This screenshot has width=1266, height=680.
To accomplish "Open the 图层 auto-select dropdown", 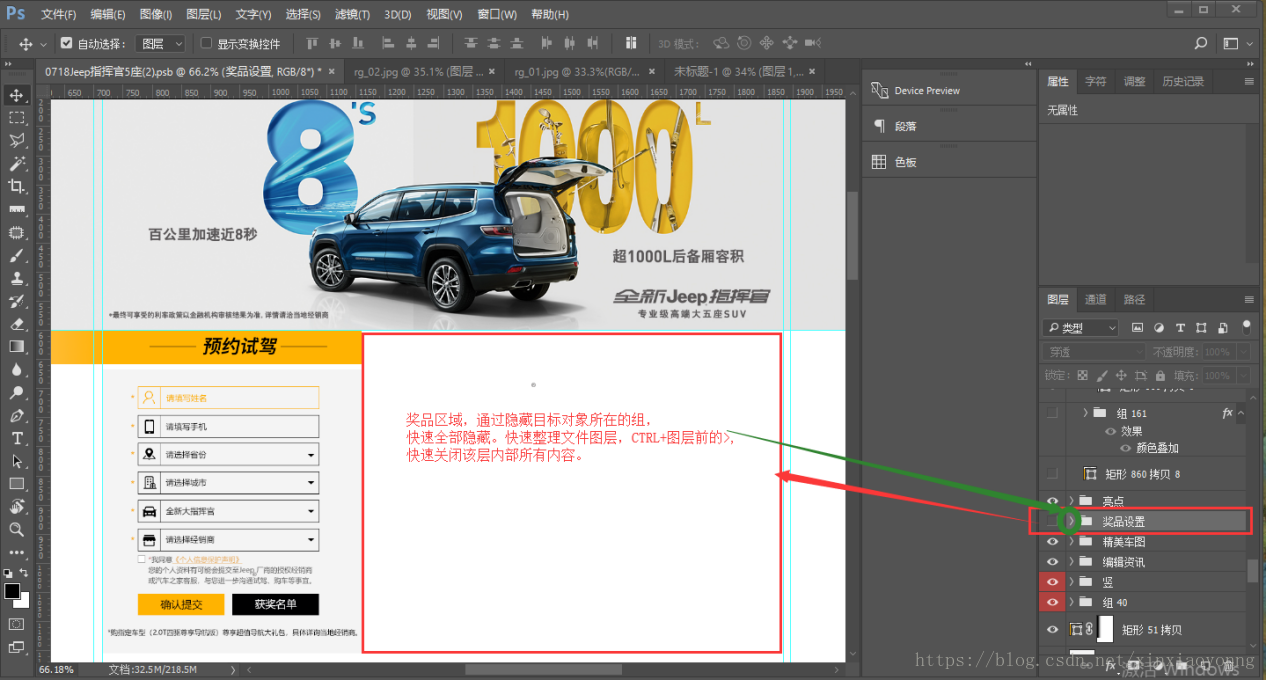I will click(x=161, y=44).
